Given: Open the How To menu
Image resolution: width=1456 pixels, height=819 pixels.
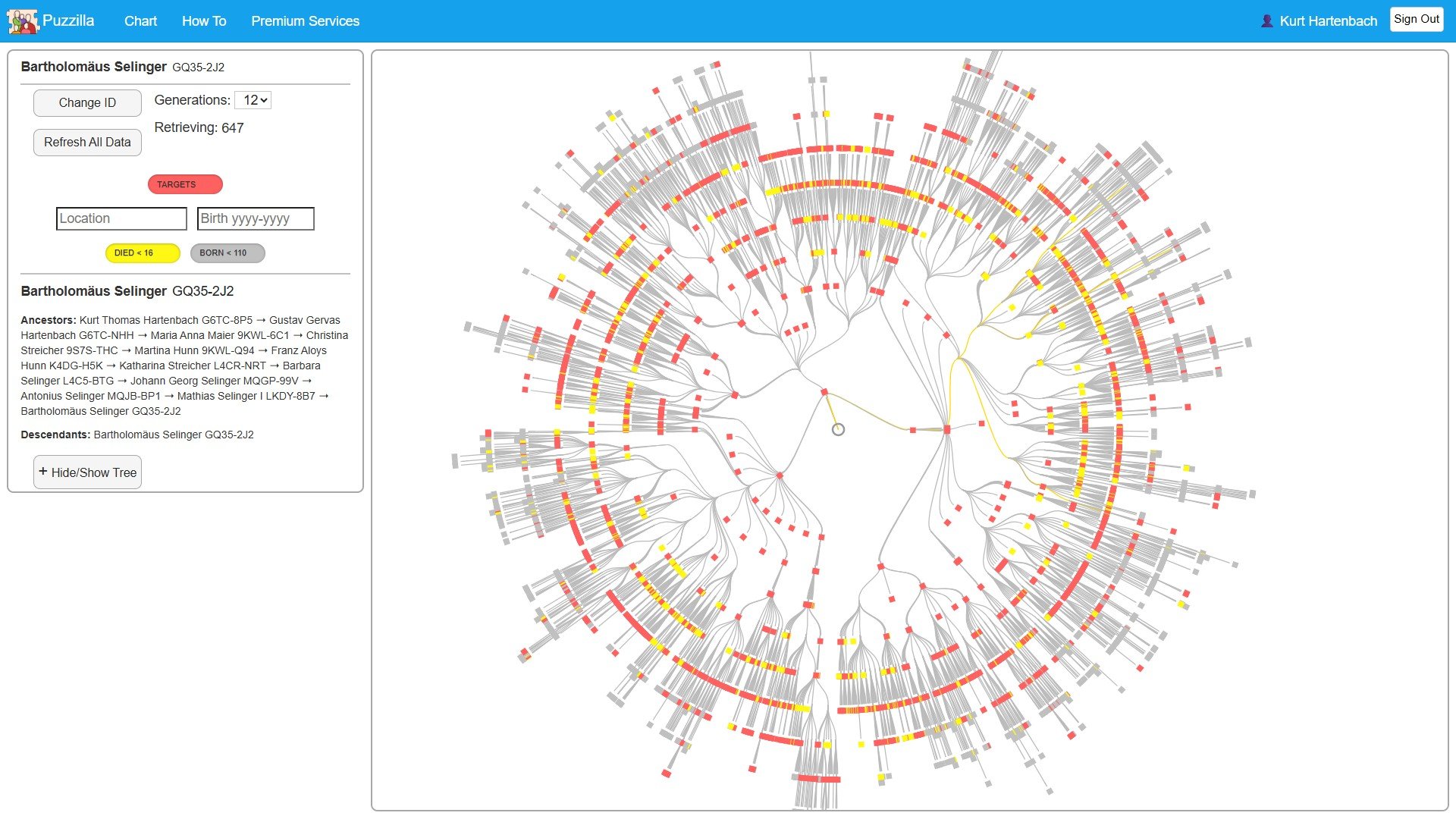Looking at the screenshot, I should click(x=204, y=21).
